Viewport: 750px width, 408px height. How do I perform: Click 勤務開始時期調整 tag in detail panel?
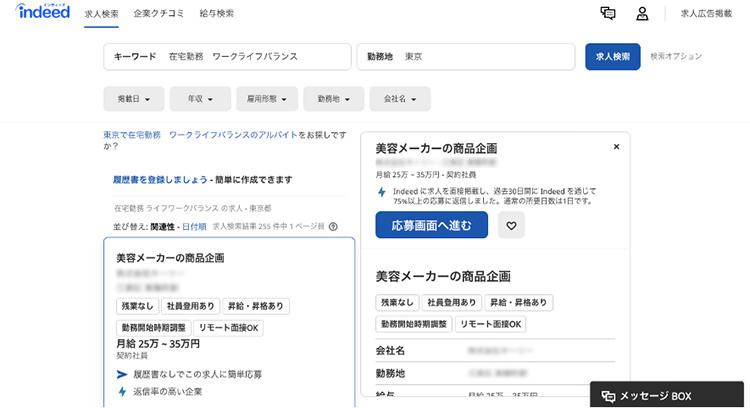tap(414, 324)
